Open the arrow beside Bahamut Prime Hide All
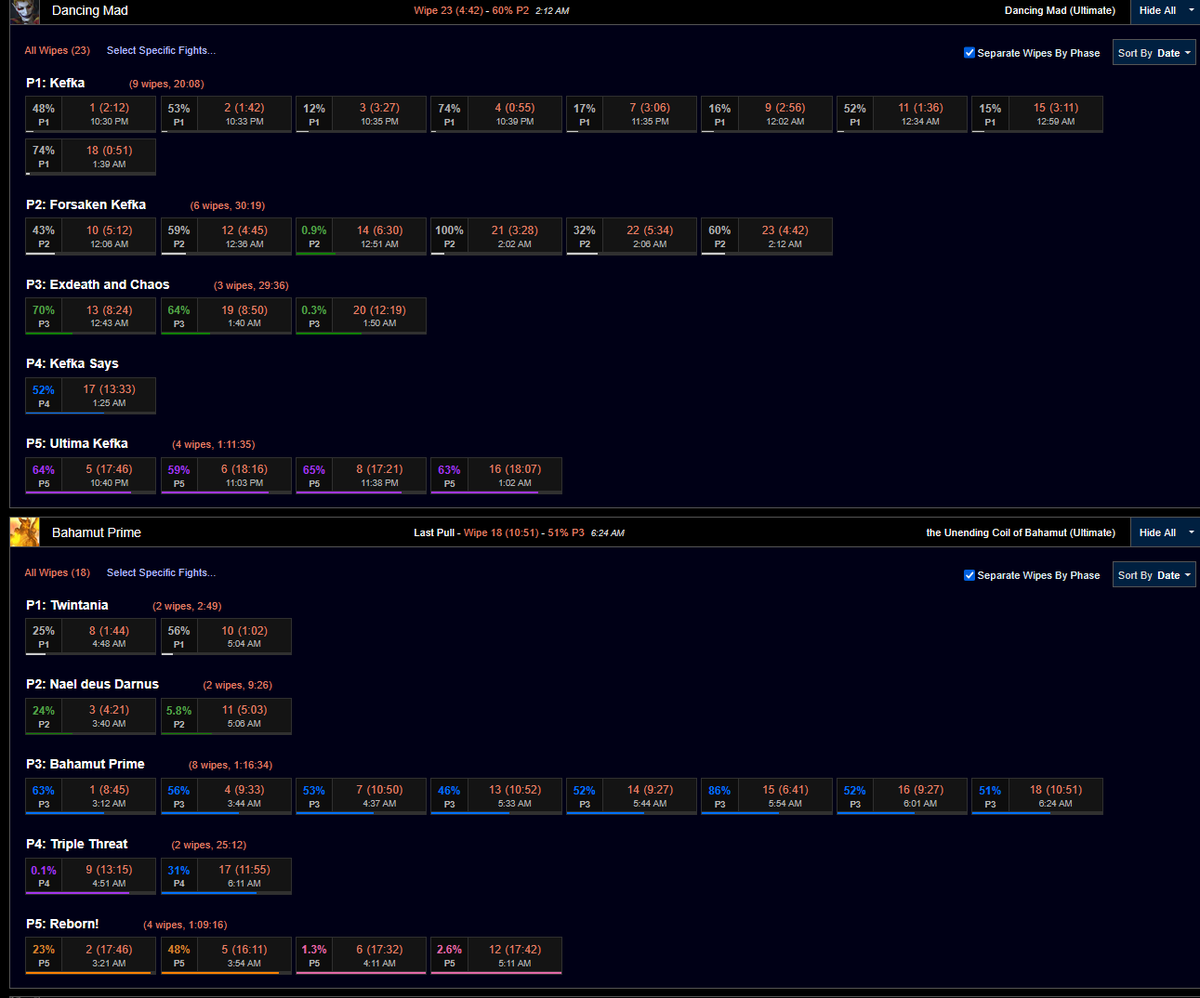 [1191, 533]
